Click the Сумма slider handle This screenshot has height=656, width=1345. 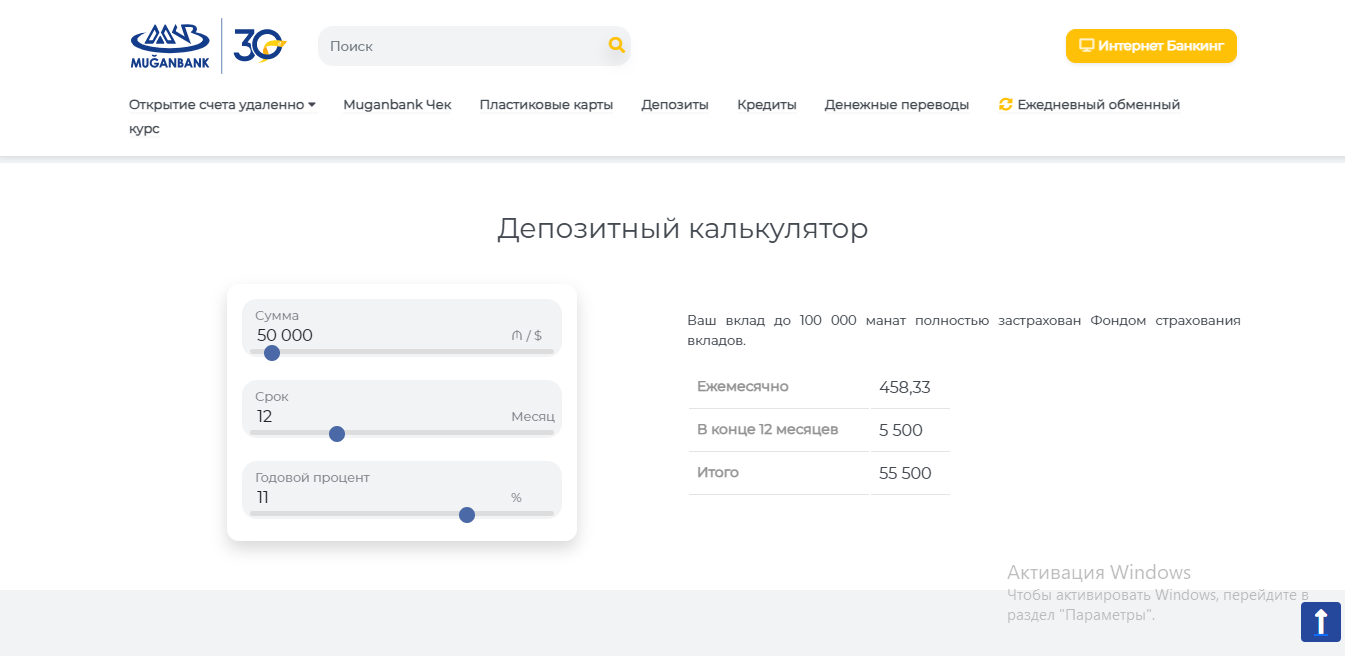[271, 353]
